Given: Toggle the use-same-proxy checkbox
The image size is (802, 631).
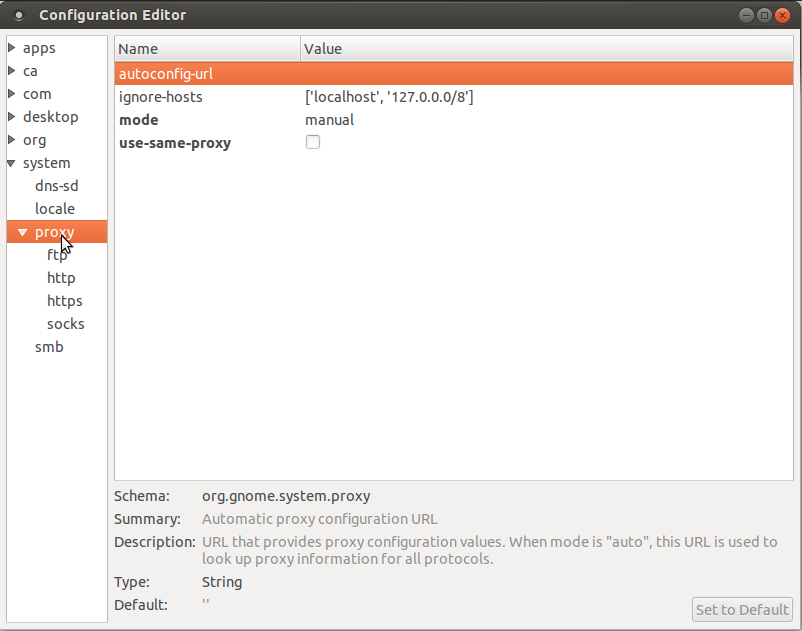Looking at the screenshot, I should [313, 142].
